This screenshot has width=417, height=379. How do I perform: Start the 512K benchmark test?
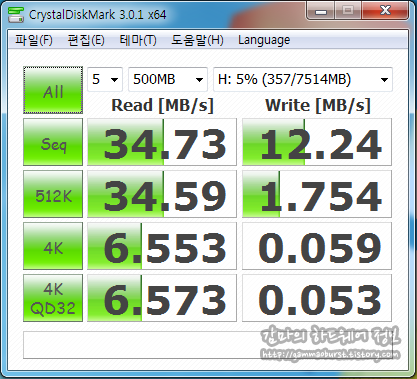click(53, 194)
